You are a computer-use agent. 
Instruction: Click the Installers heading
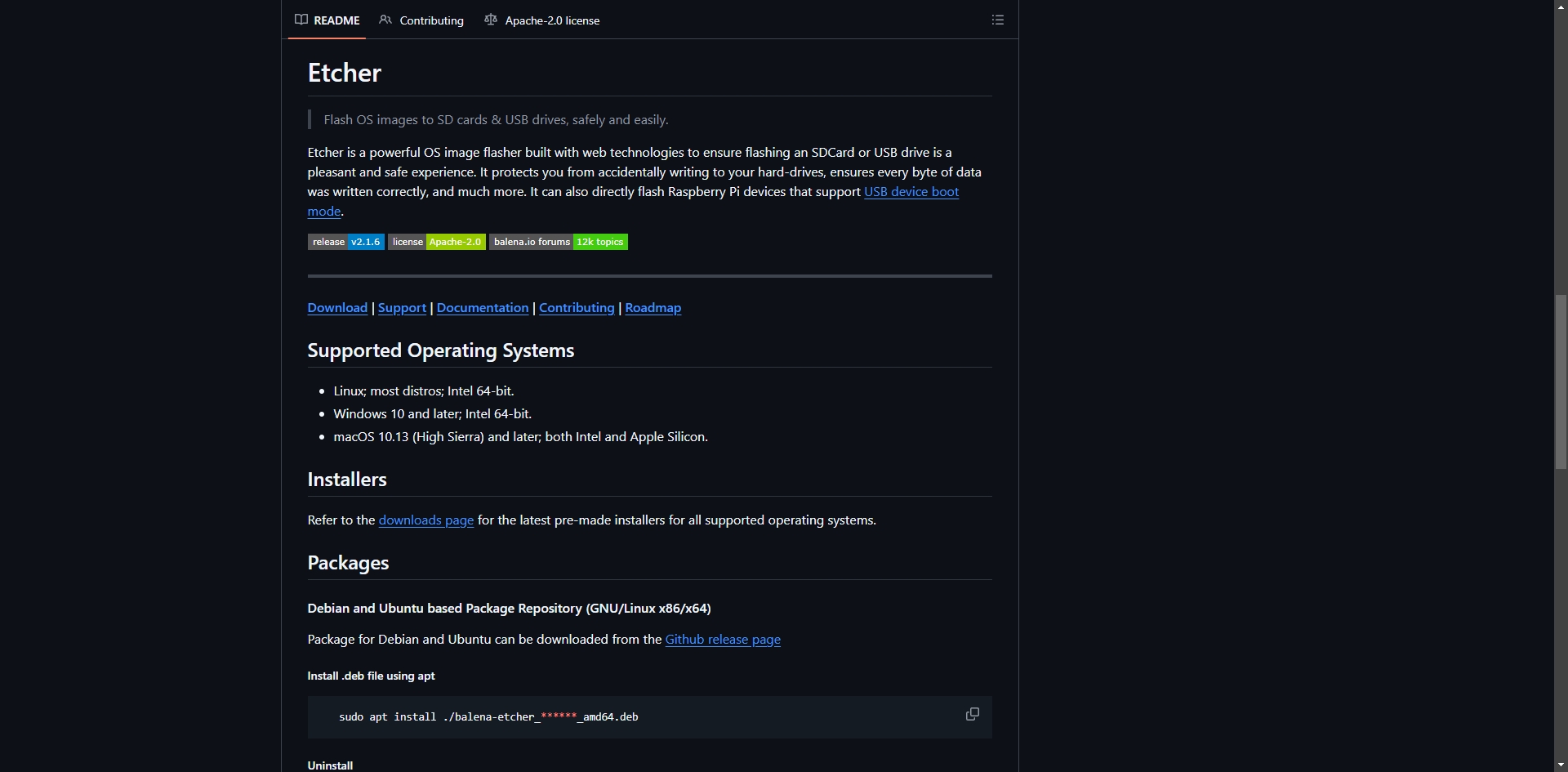coord(347,480)
